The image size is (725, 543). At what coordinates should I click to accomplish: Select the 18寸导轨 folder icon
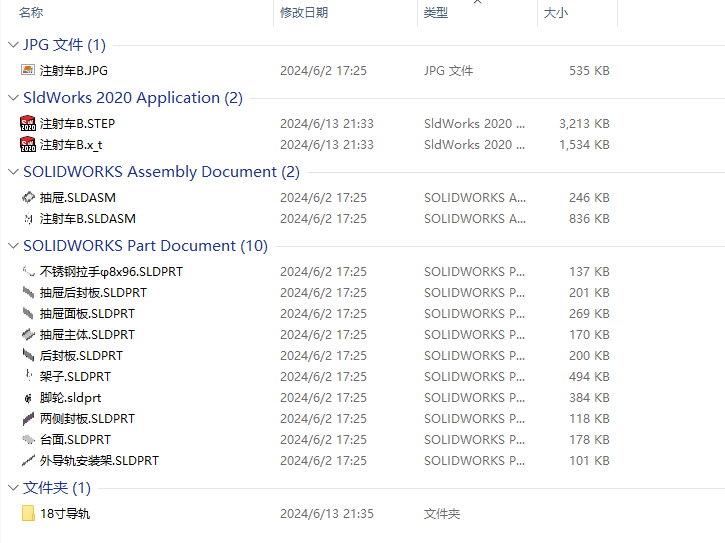click(28, 513)
